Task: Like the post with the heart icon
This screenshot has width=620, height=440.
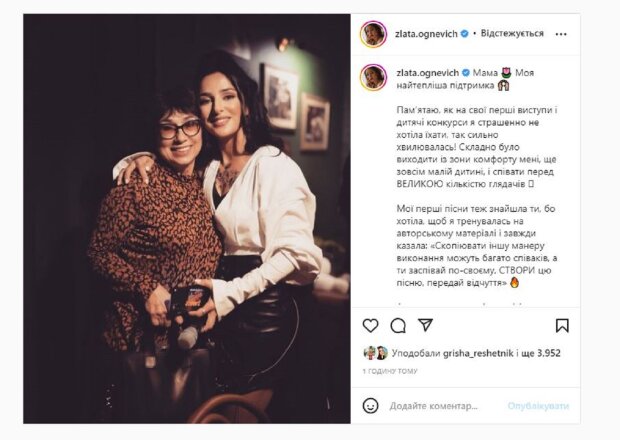Action: point(371,325)
